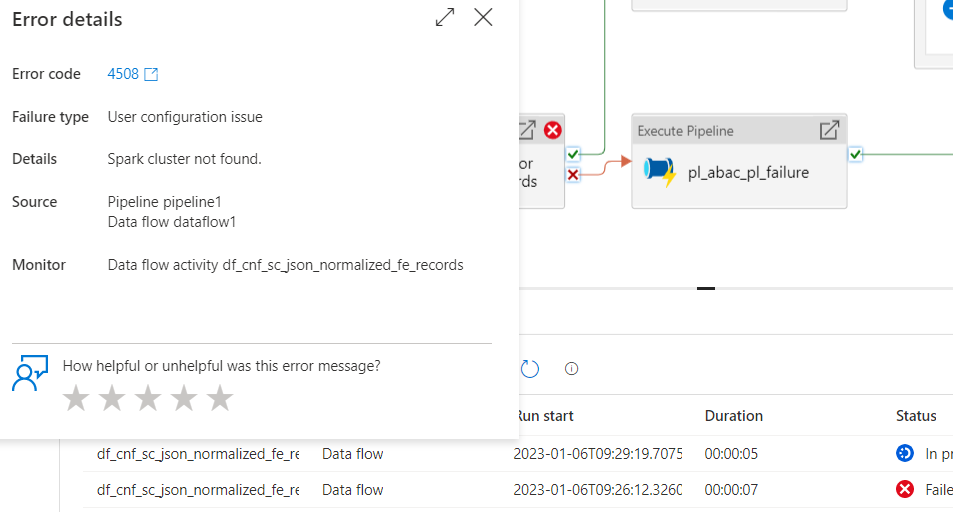Click the pl_abac_pl_failure activity name
This screenshot has height=512, width=953.
tap(748, 173)
